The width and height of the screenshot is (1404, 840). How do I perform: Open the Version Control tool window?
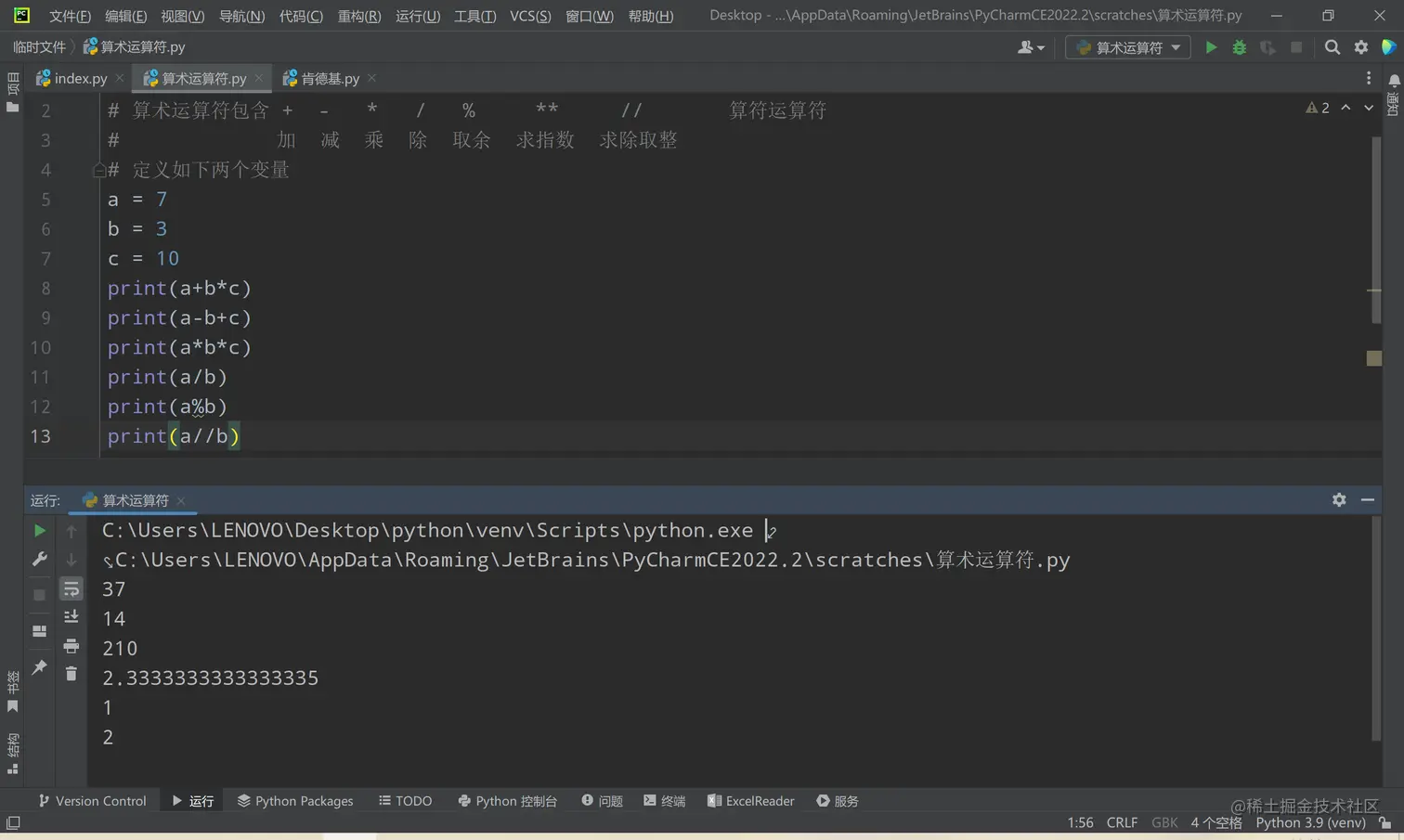pos(92,801)
